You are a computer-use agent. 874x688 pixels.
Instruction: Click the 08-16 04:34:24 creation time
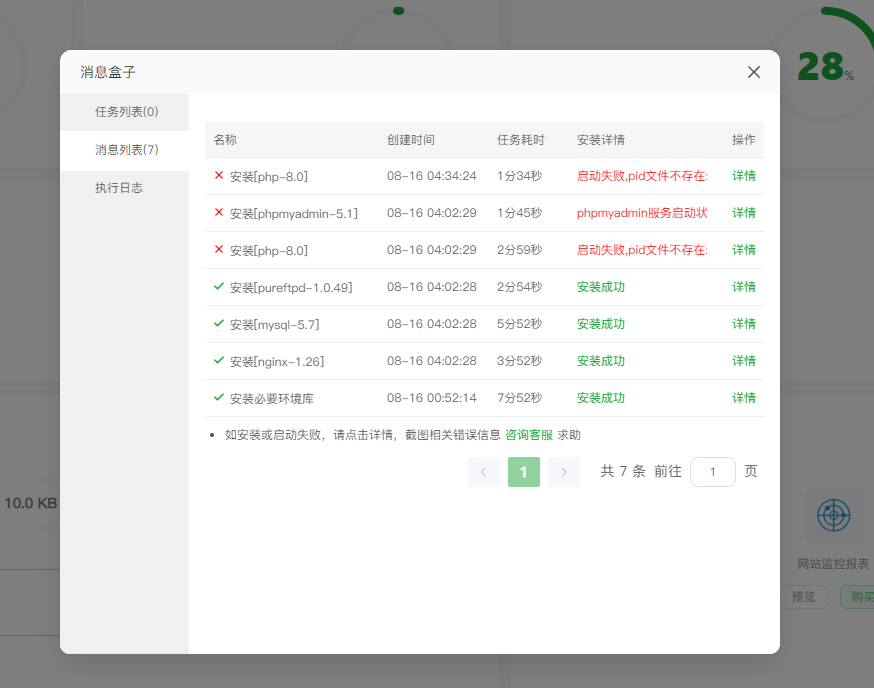point(432,176)
